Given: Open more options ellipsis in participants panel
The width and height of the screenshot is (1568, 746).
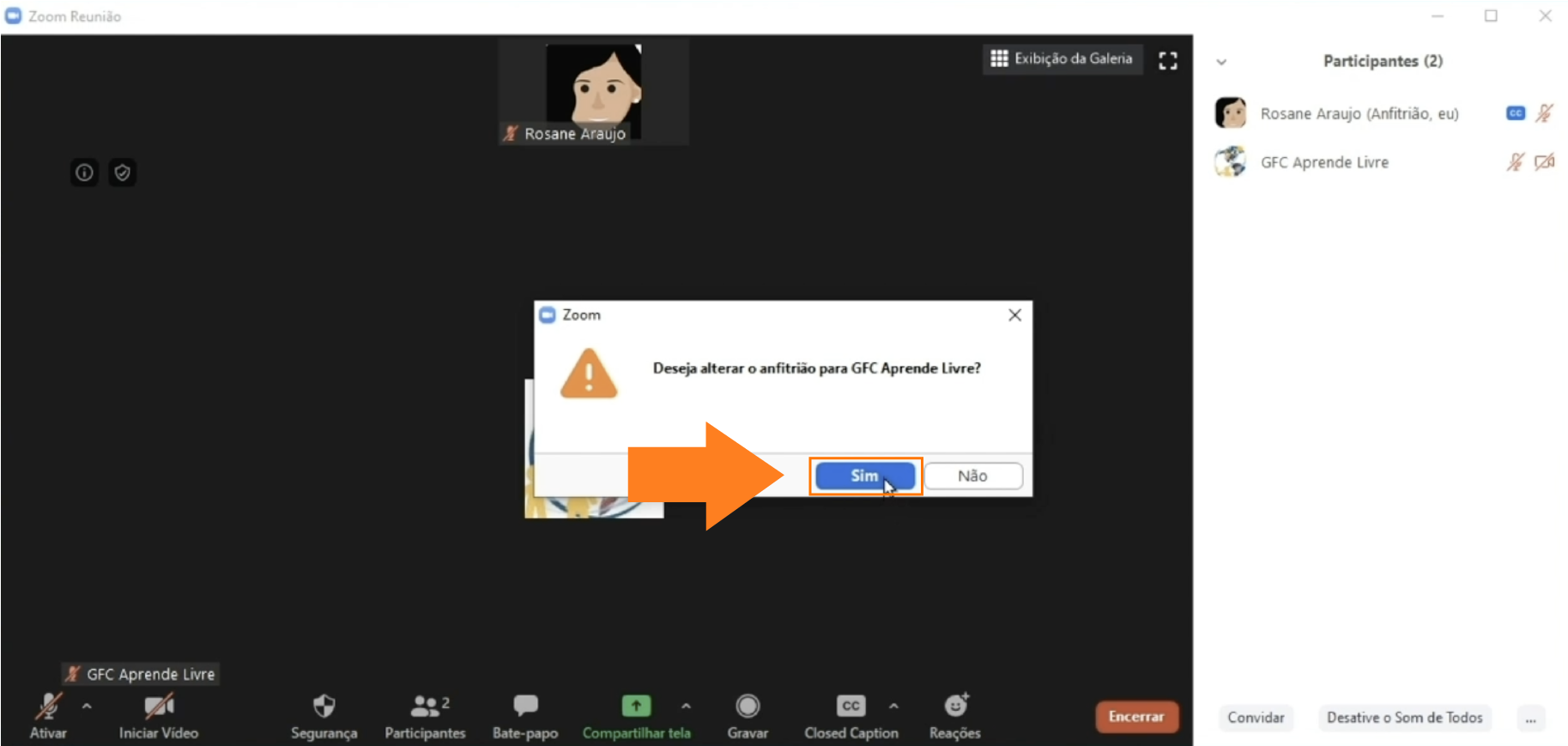Looking at the screenshot, I should (x=1530, y=719).
